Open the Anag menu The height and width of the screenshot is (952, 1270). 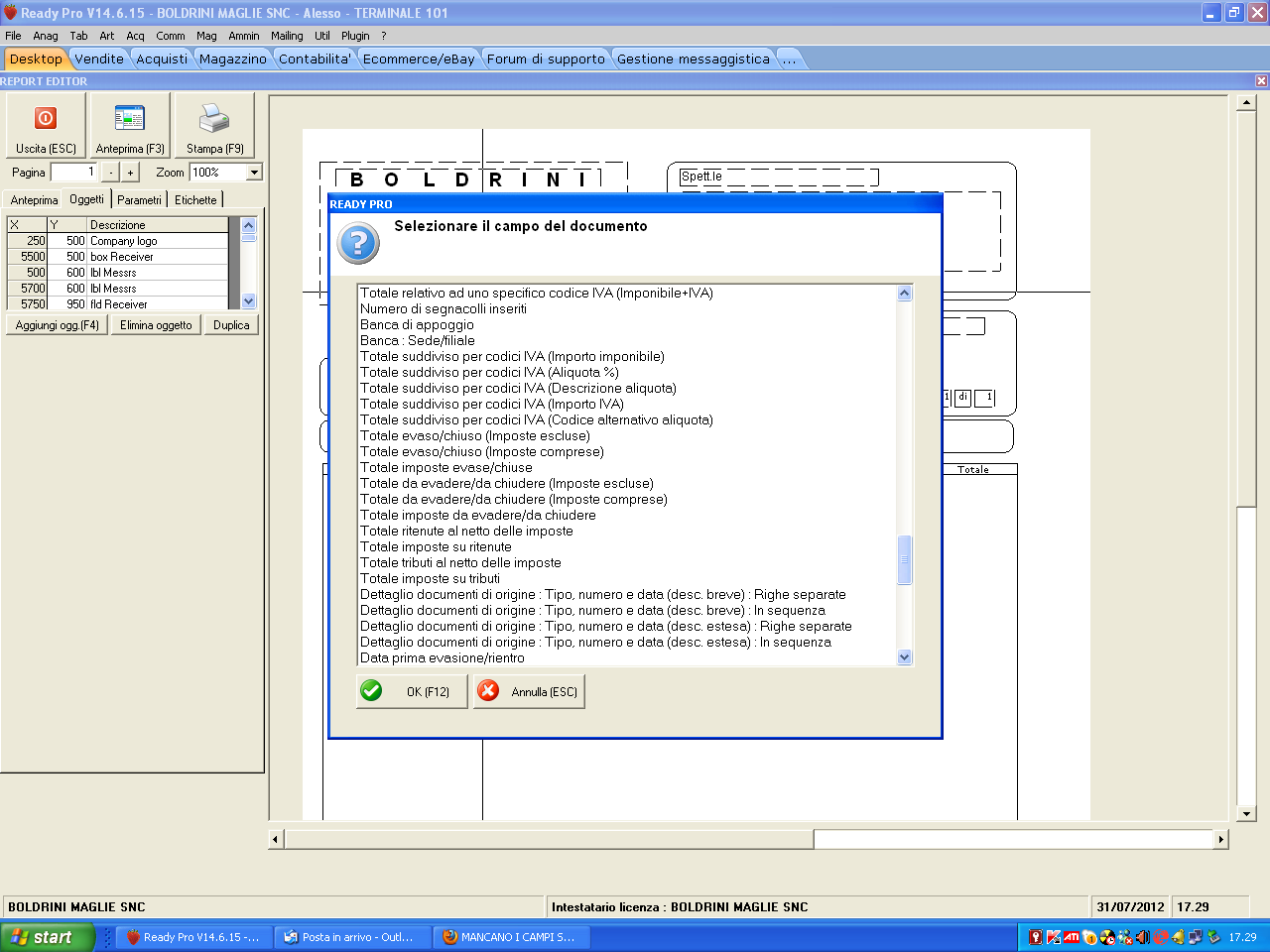click(x=46, y=36)
